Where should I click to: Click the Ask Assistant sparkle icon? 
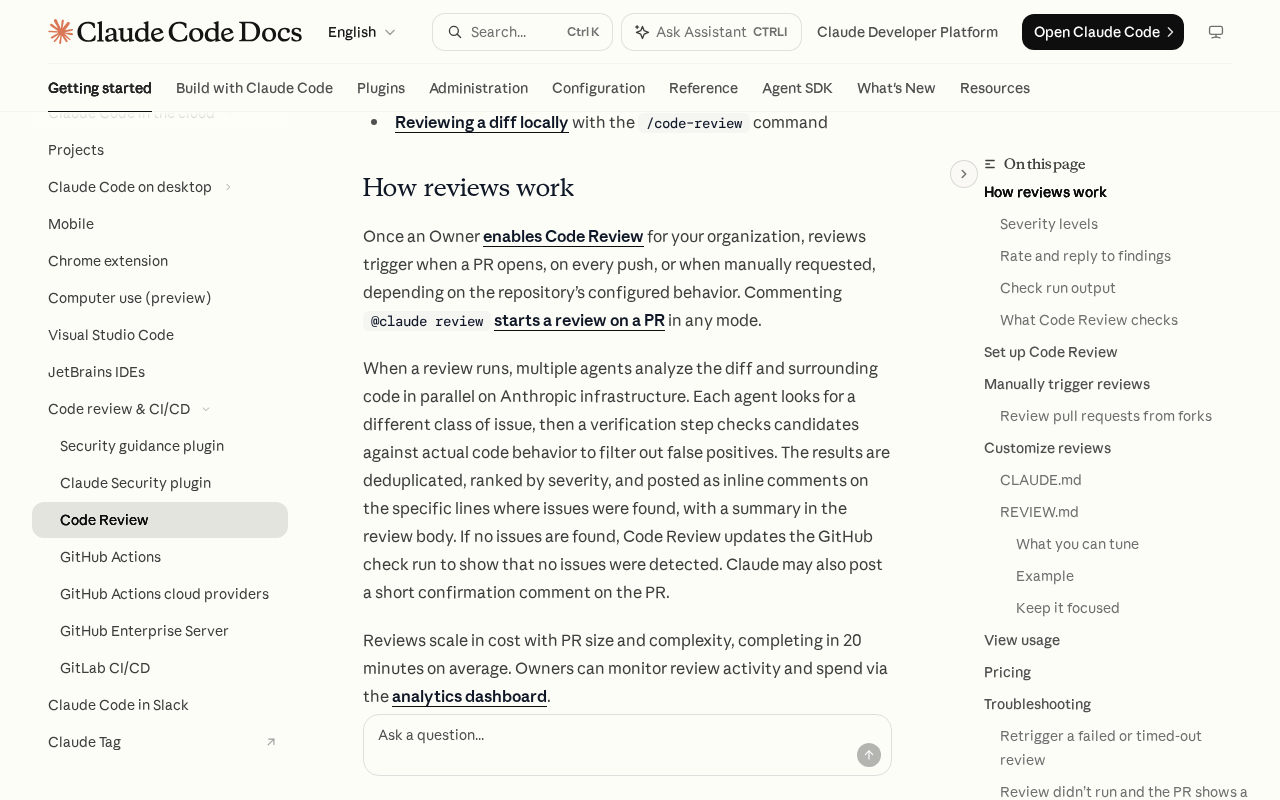point(642,32)
